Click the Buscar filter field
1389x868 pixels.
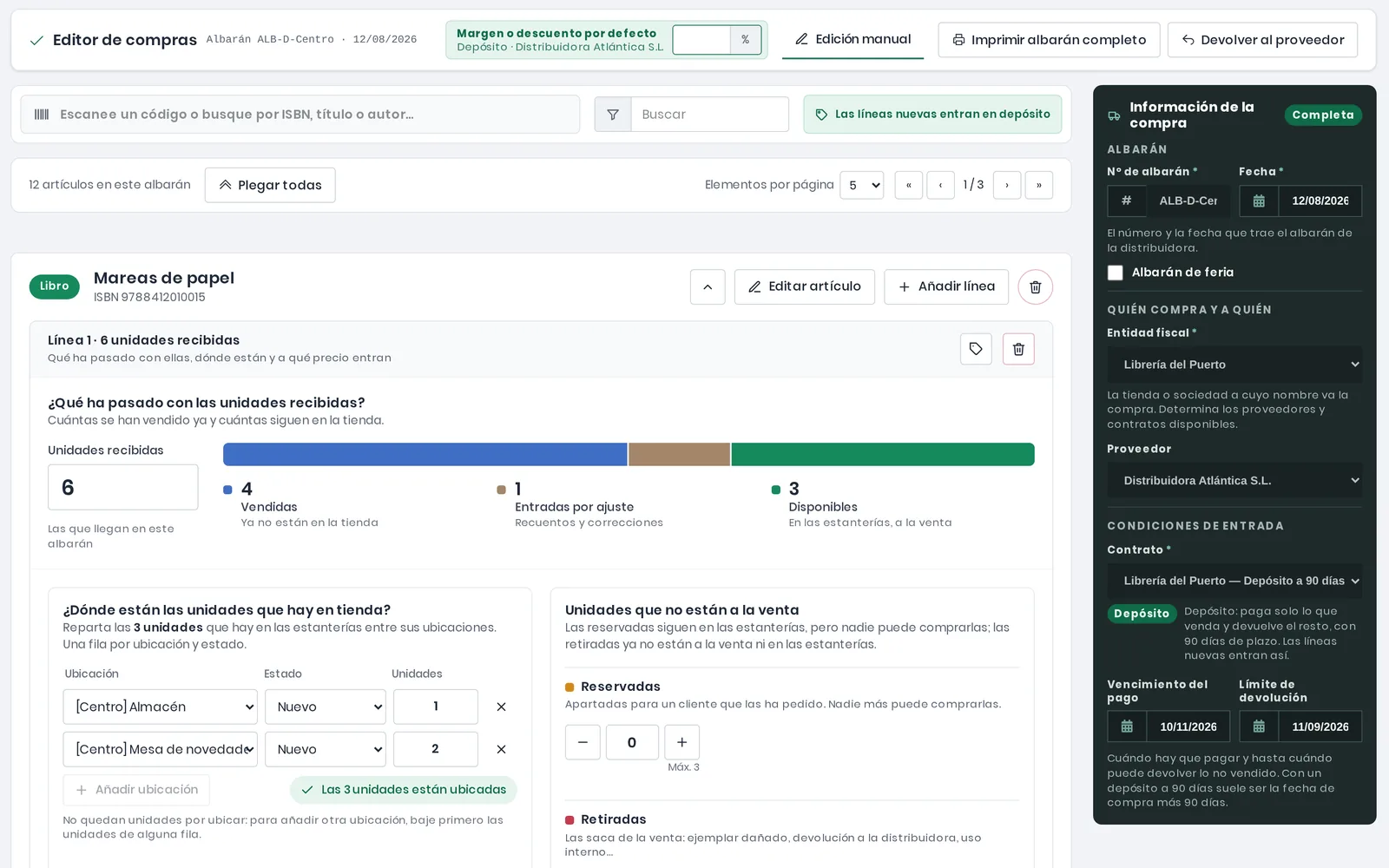(709, 115)
